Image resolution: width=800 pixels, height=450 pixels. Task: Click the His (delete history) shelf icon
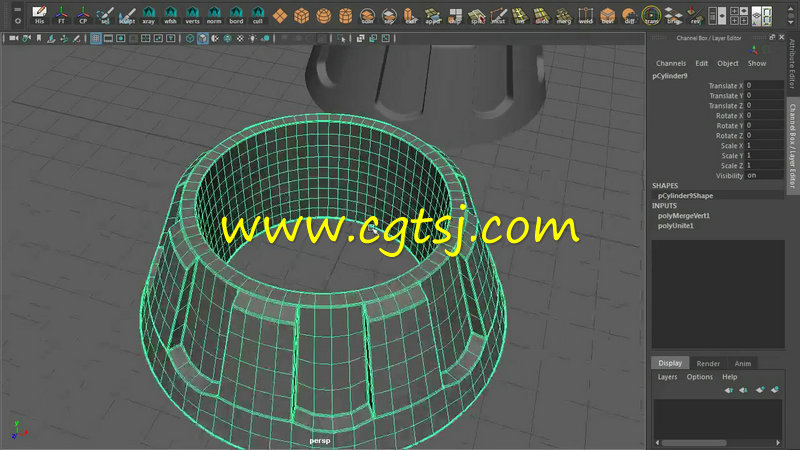pyautogui.click(x=39, y=15)
